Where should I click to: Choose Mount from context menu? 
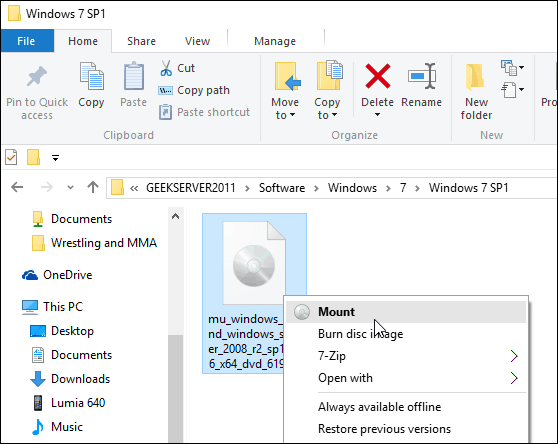pos(406,312)
